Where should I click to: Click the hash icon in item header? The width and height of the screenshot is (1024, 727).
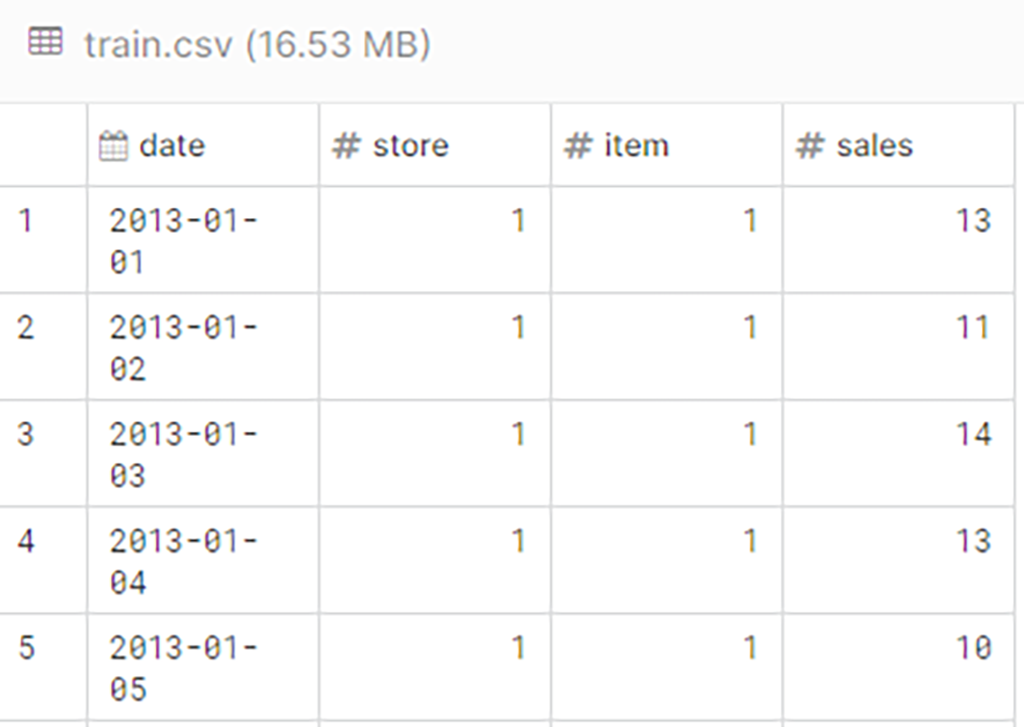578,146
